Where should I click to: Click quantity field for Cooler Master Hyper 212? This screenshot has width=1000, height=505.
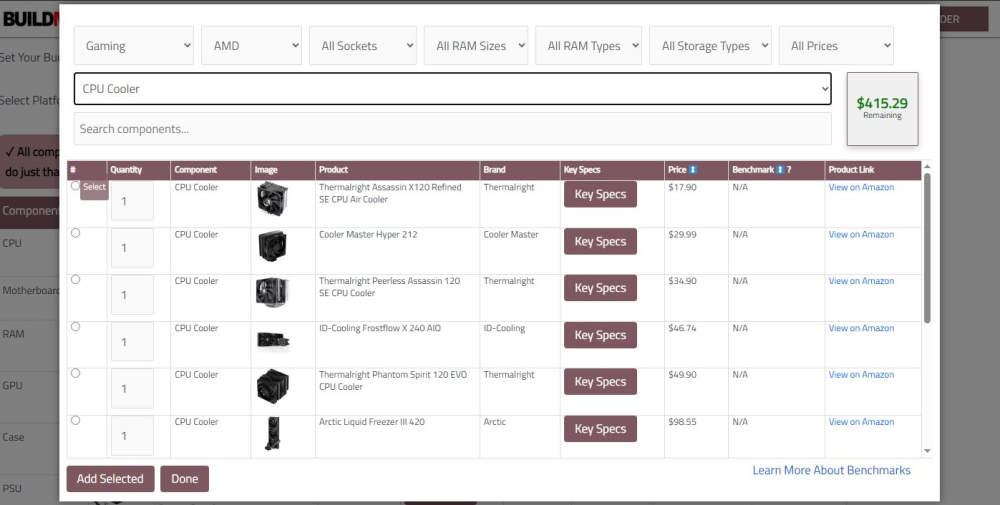point(132,248)
